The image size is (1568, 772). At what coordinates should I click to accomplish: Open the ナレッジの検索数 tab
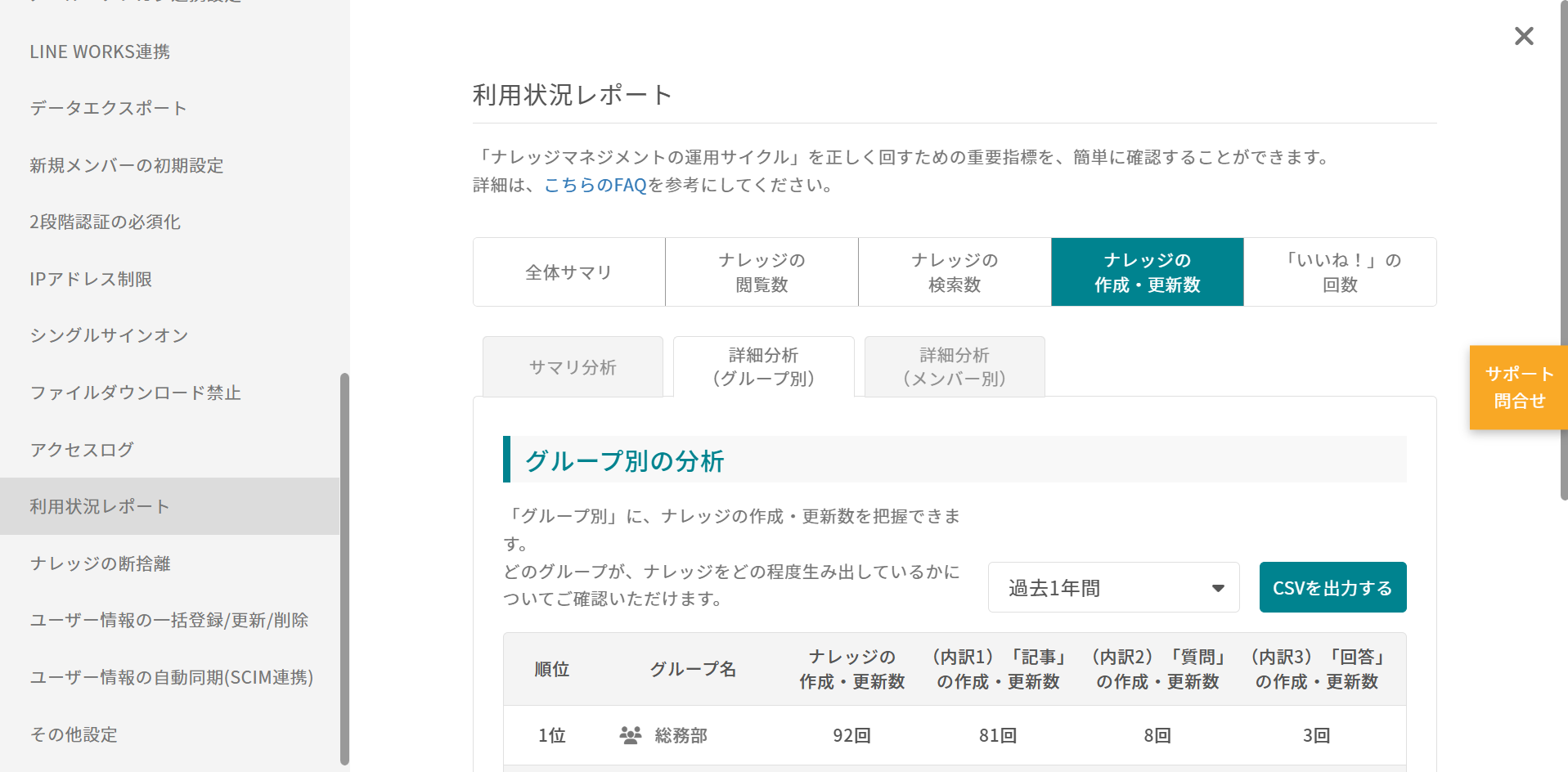(955, 272)
